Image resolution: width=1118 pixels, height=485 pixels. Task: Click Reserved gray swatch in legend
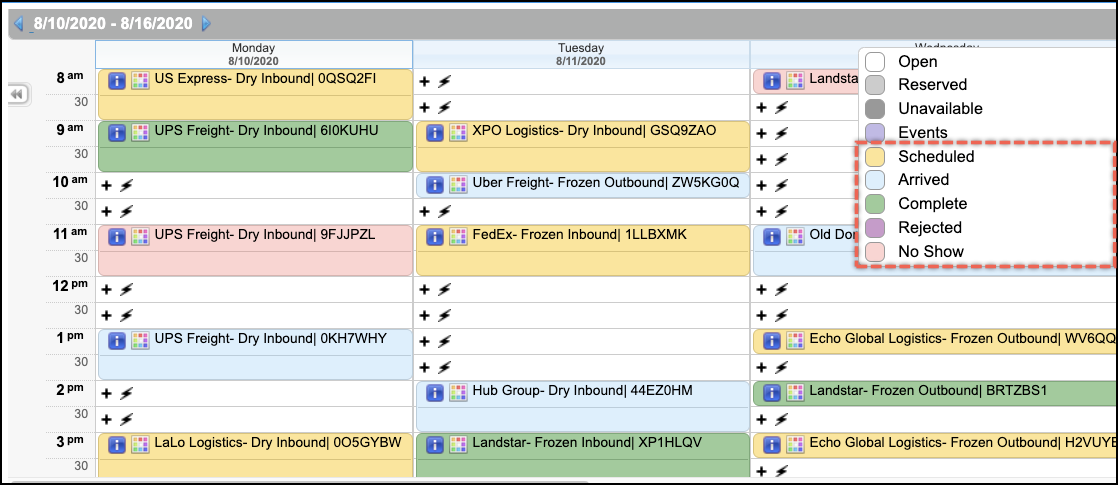(875, 85)
